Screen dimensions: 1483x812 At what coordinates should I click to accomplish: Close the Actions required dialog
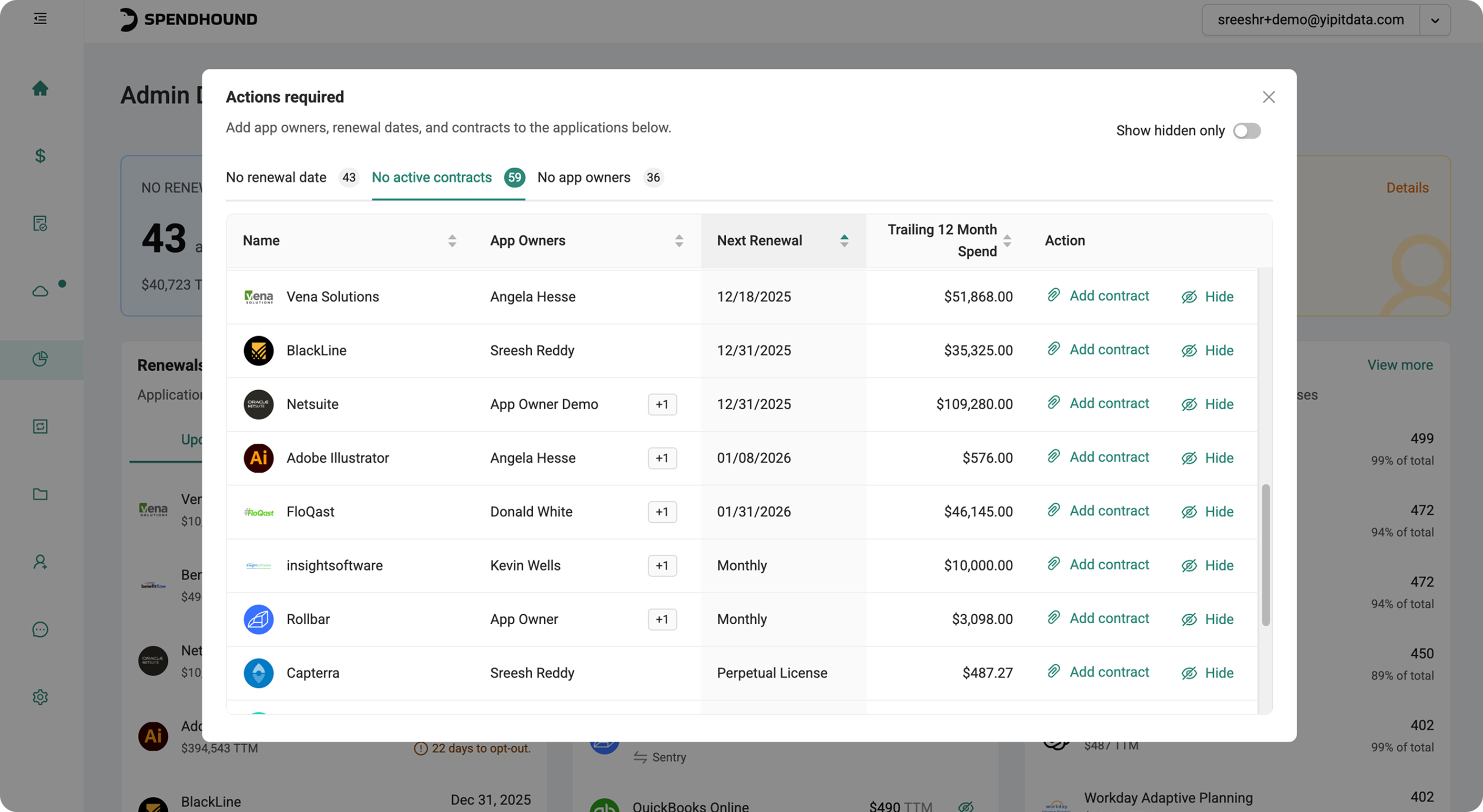[1268, 97]
